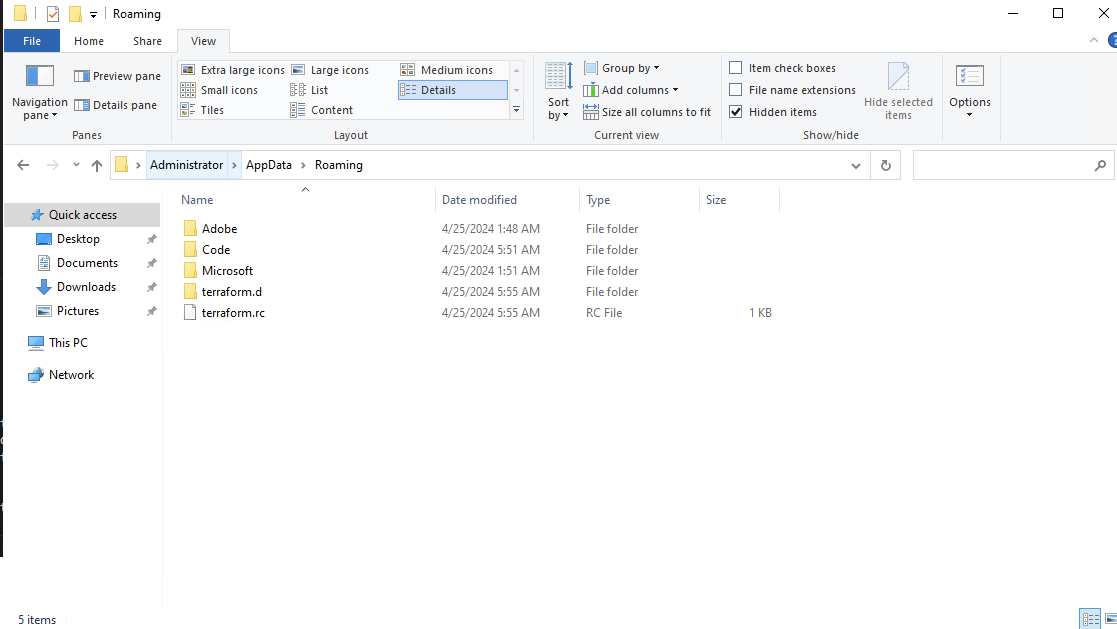Open the Navigation pane menu

[x=39, y=93]
